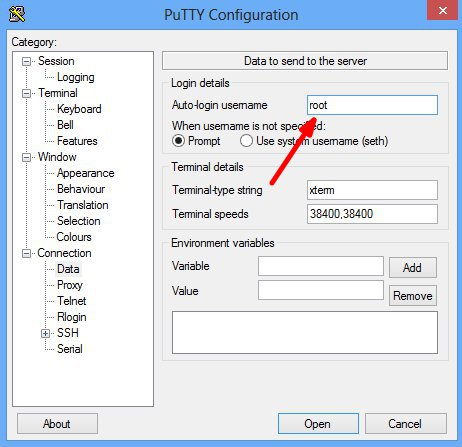
Task: Select the Bell category
Action: (65, 125)
